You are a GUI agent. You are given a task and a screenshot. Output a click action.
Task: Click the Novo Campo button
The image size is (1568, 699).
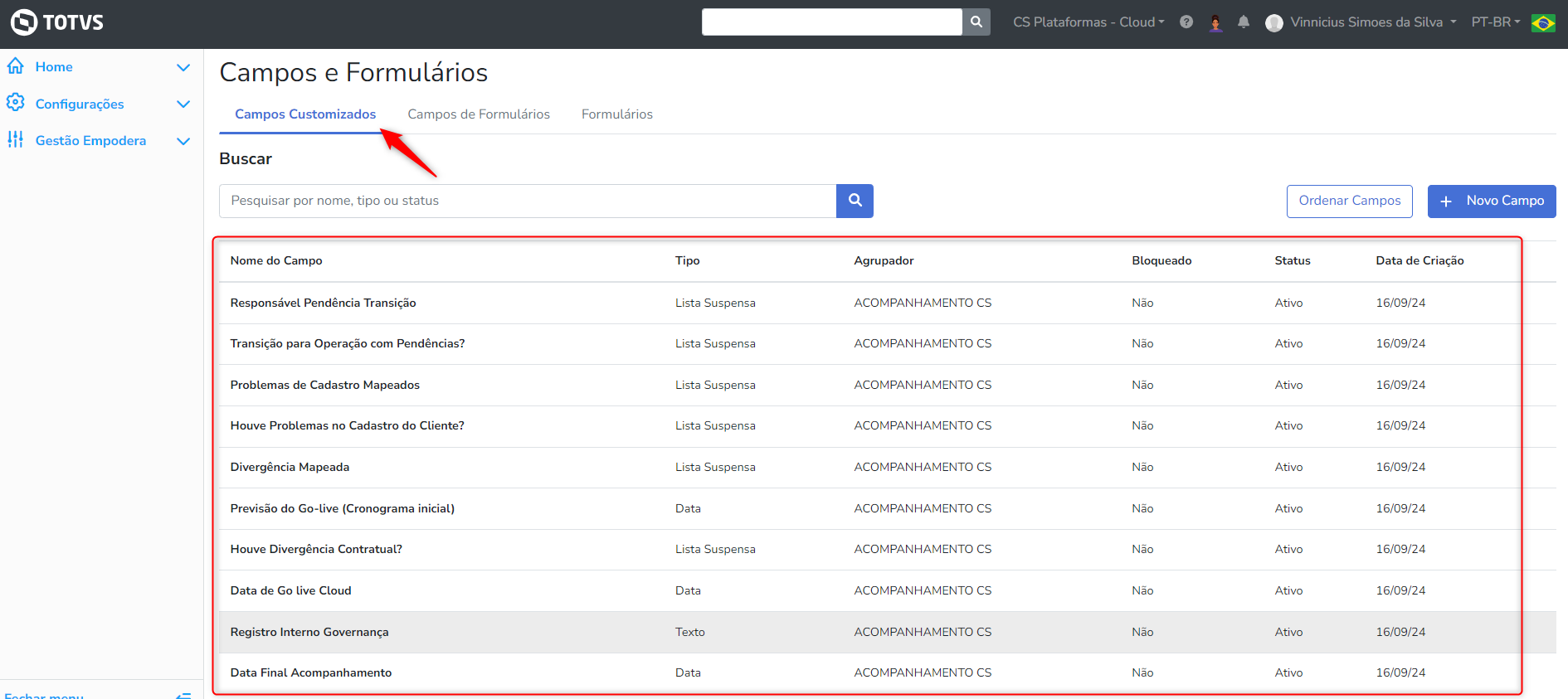[1492, 201]
